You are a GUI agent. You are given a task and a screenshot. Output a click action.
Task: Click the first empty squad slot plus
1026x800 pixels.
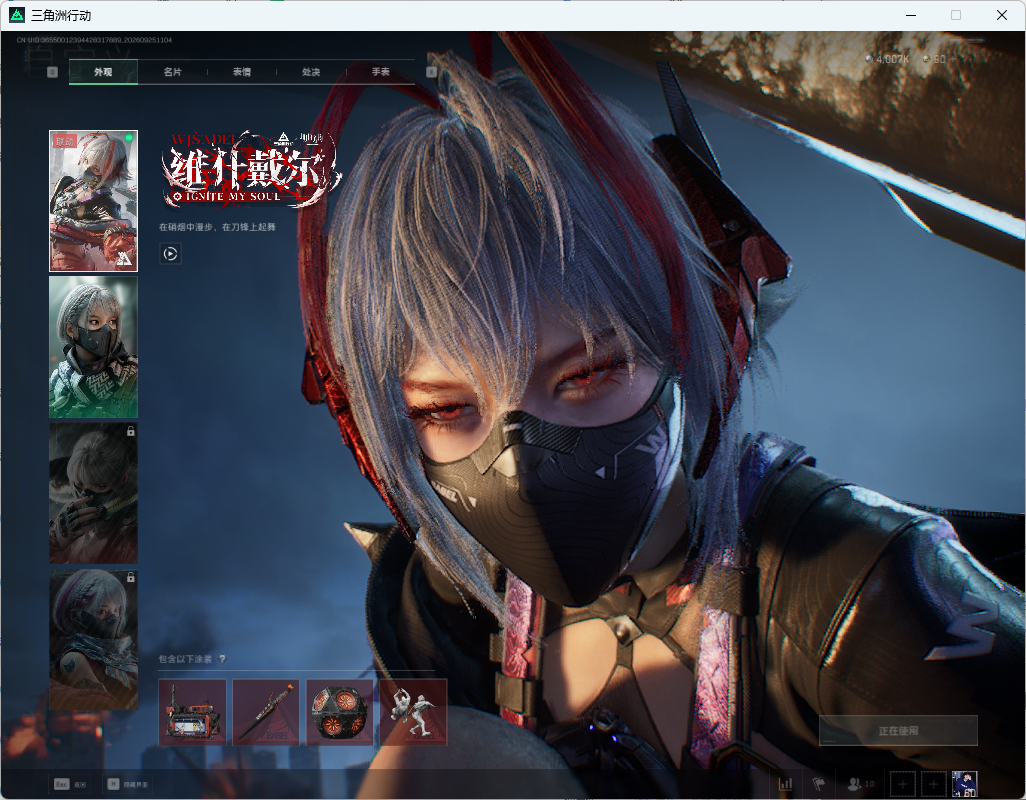(902, 784)
